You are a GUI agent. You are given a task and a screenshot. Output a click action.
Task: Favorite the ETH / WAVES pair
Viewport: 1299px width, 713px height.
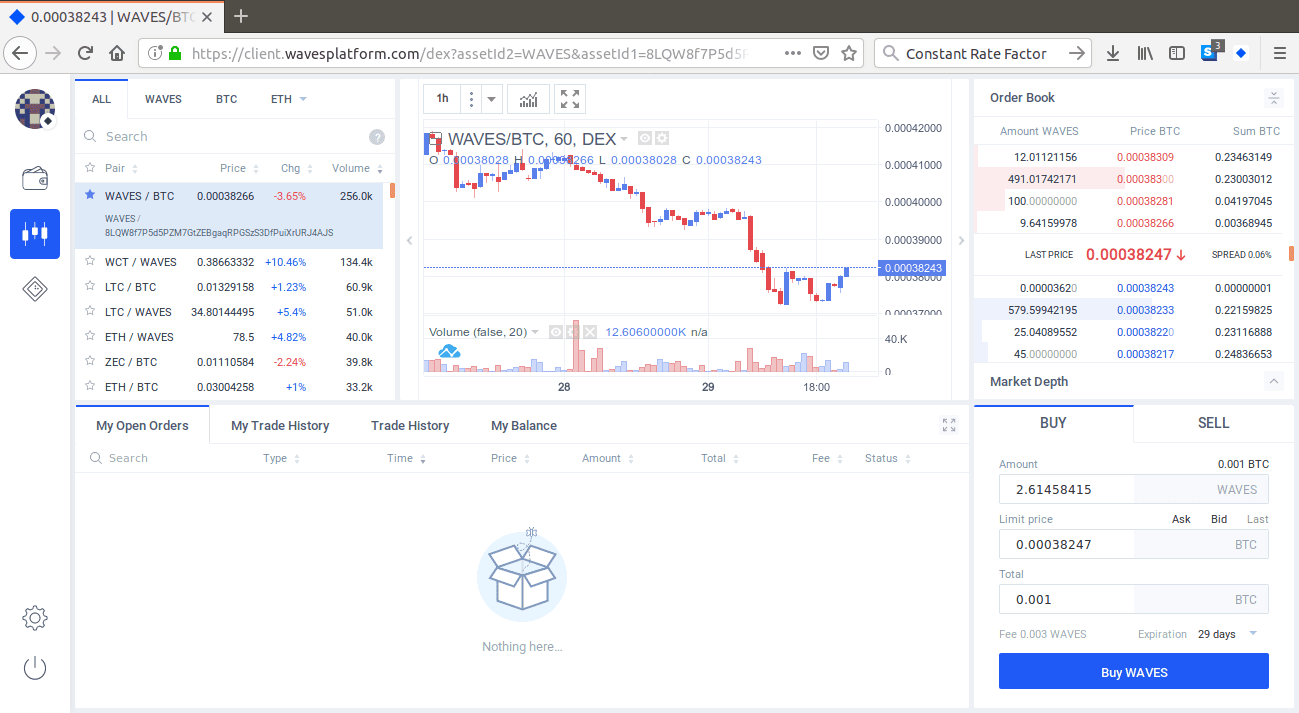[90, 337]
